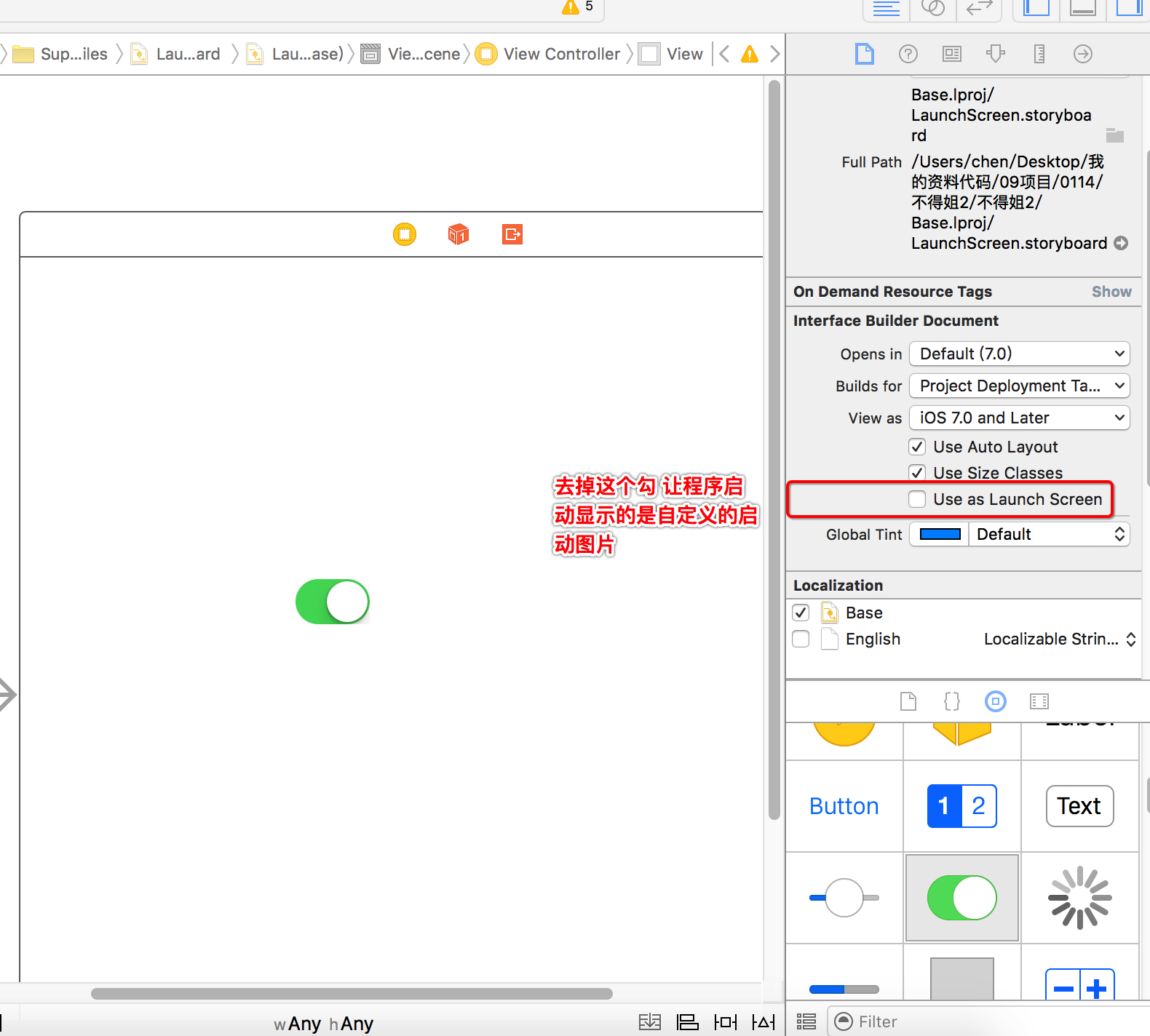The height and width of the screenshot is (1036, 1150).
Task: Open the Pin constraints tool
Action: pyautogui.click(x=726, y=1021)
